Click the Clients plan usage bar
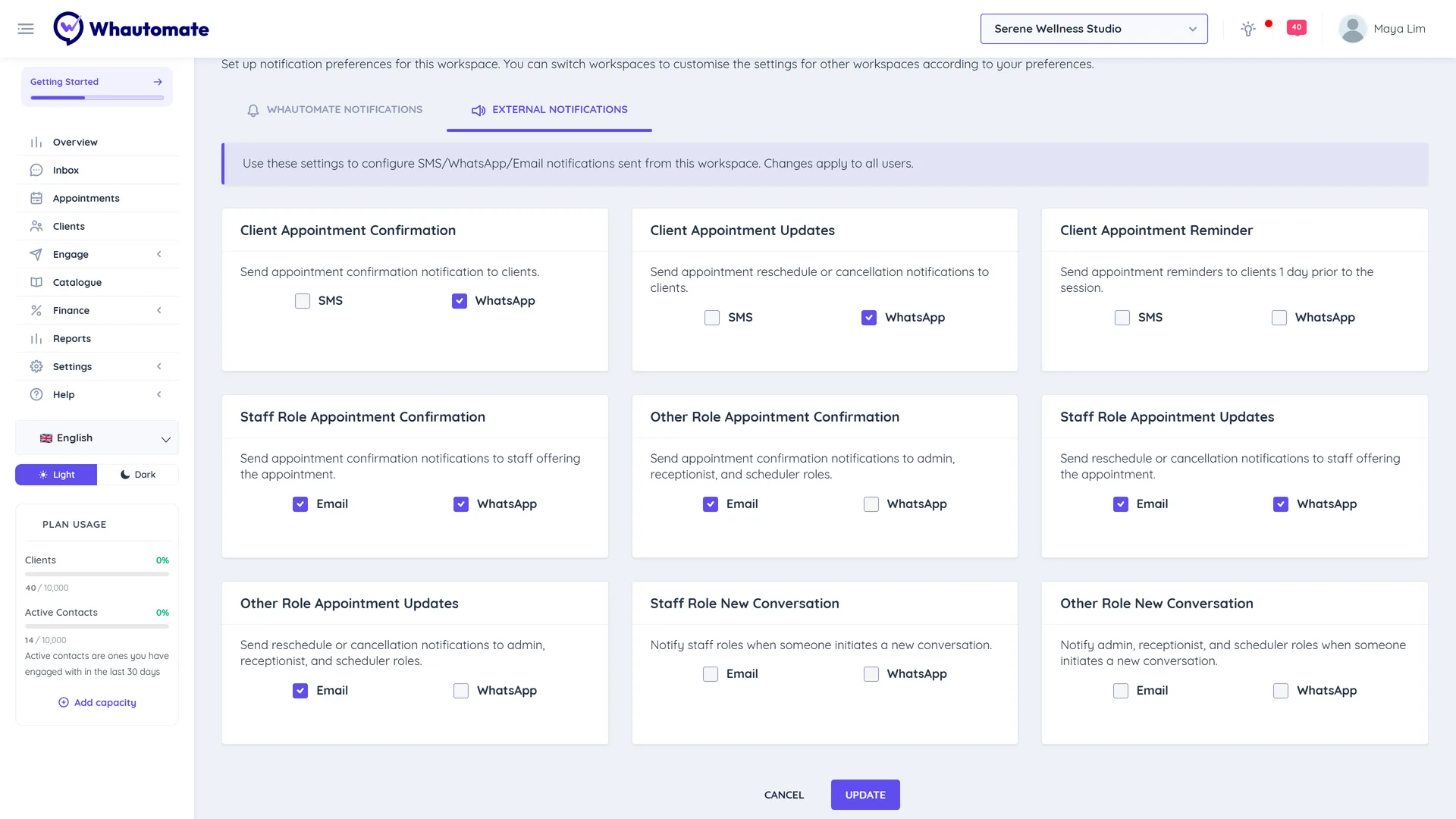 click(x=97, y=575)
